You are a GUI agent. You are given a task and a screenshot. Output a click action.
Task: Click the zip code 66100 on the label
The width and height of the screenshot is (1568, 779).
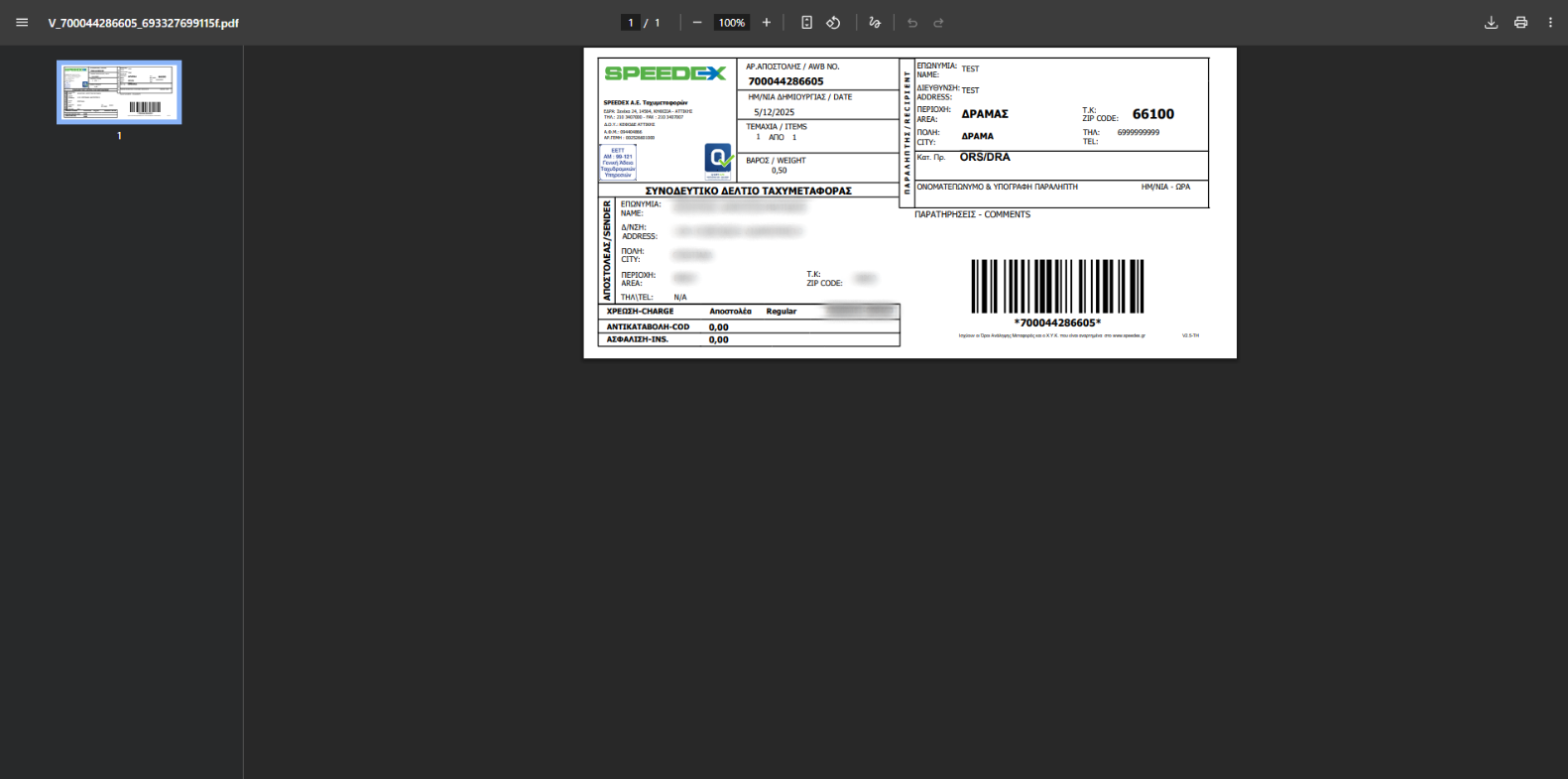tap(1152, 114)
